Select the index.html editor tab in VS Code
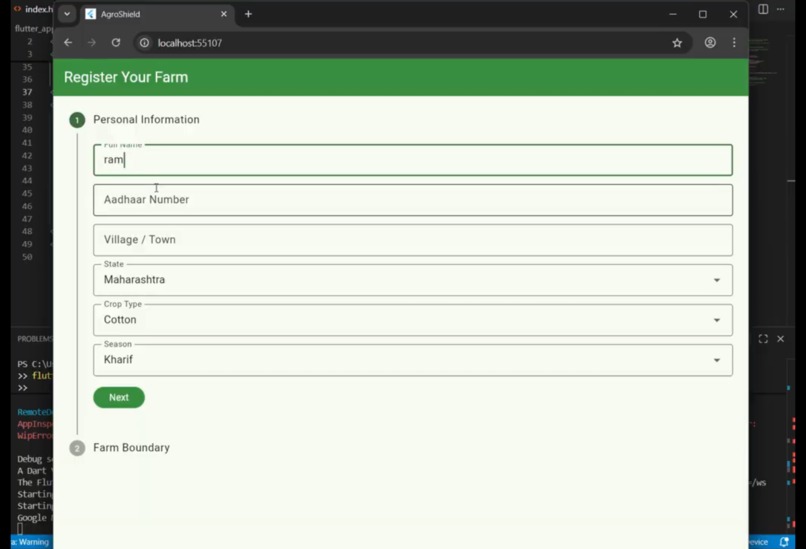806x549 pixels. [34, 9]
